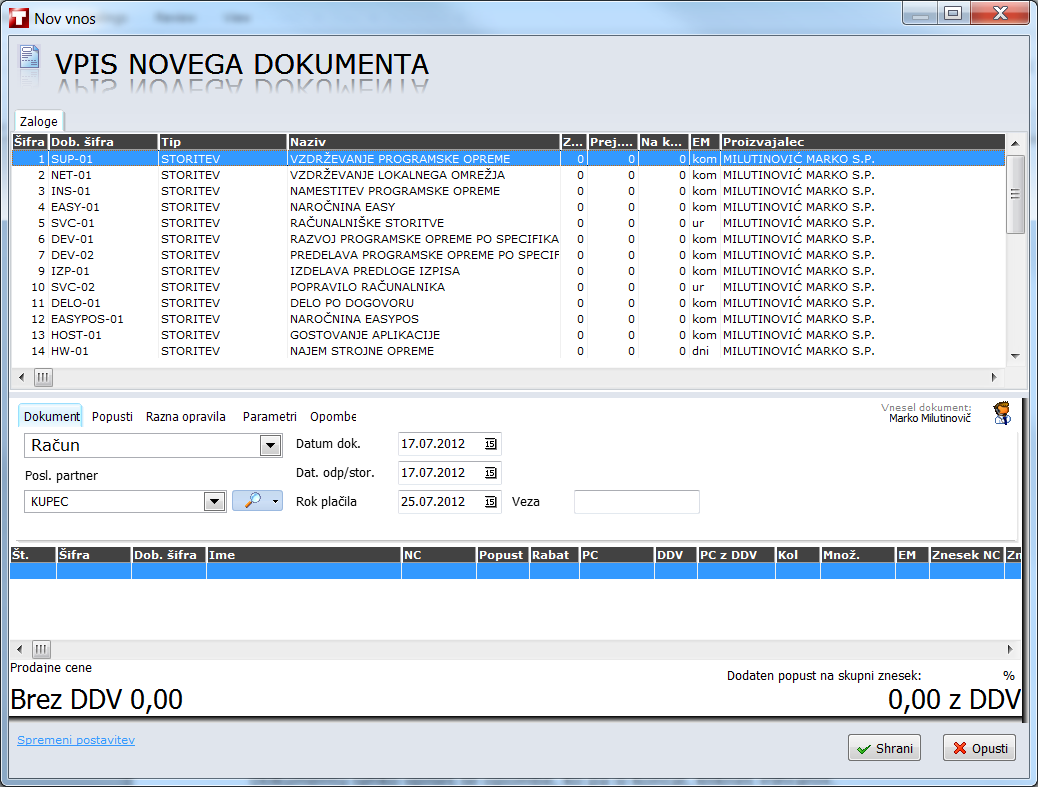Expand the Račun document type dropdown
The width and height of the screenshot is (1038, 787).
pyautogui.click(x=270, y=445)
